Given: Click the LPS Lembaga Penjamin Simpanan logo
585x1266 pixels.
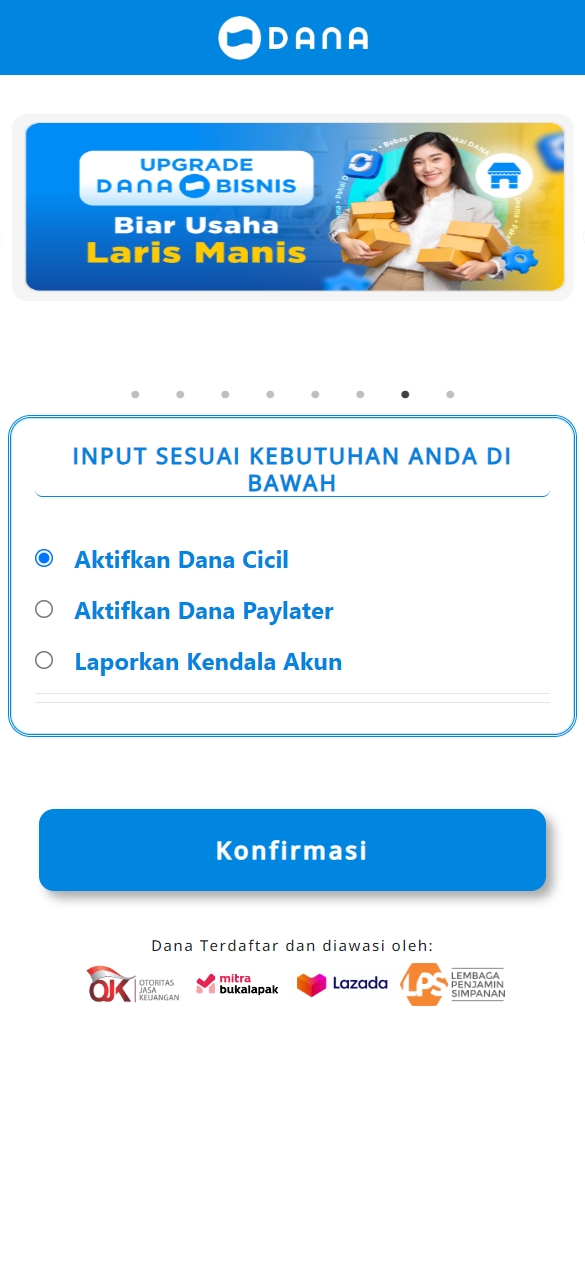Looking at the screenshot, I should click(x=453, y=984).
